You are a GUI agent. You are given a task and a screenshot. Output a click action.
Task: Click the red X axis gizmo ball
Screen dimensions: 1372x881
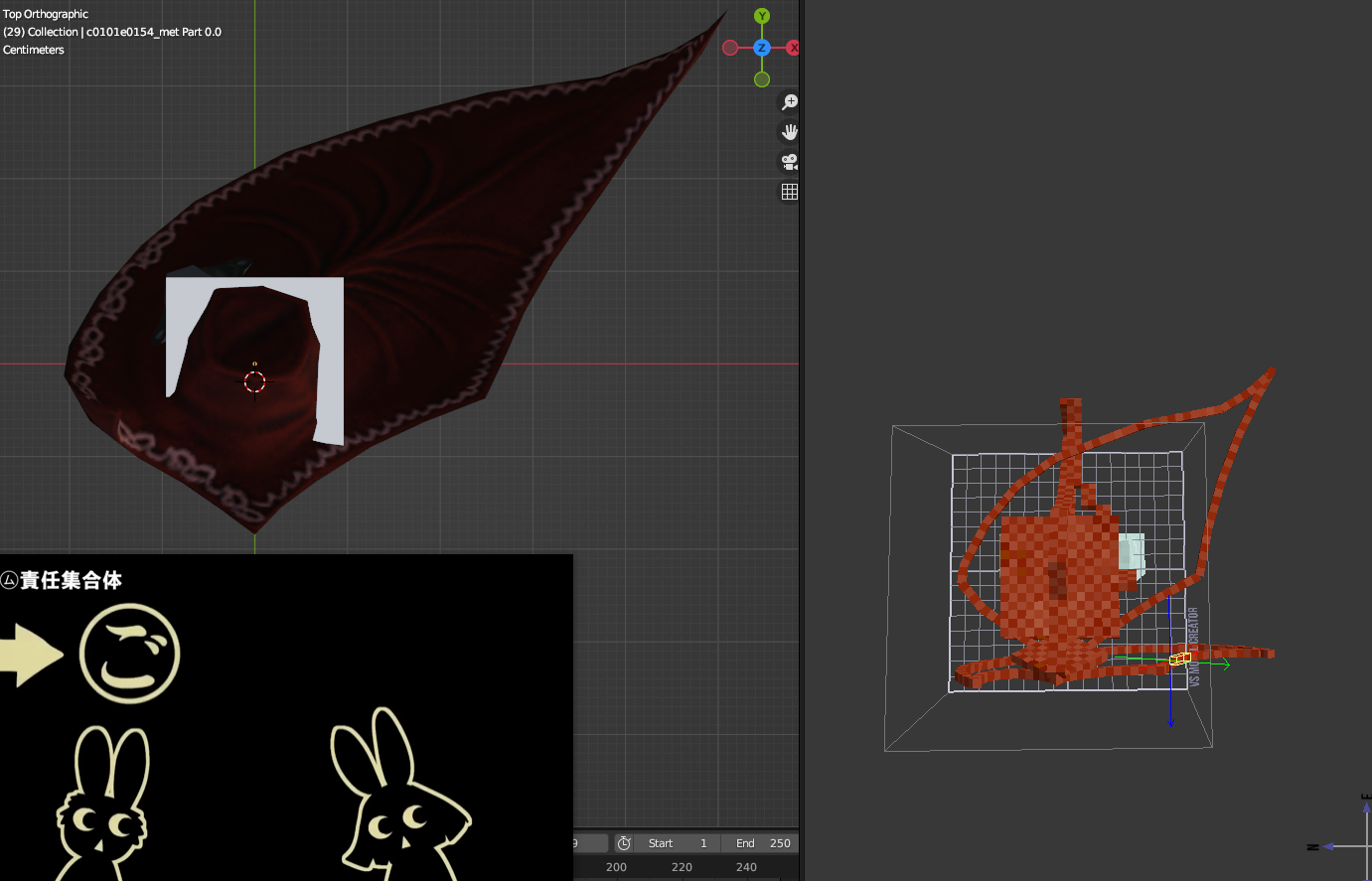click(x=793, y=48)
